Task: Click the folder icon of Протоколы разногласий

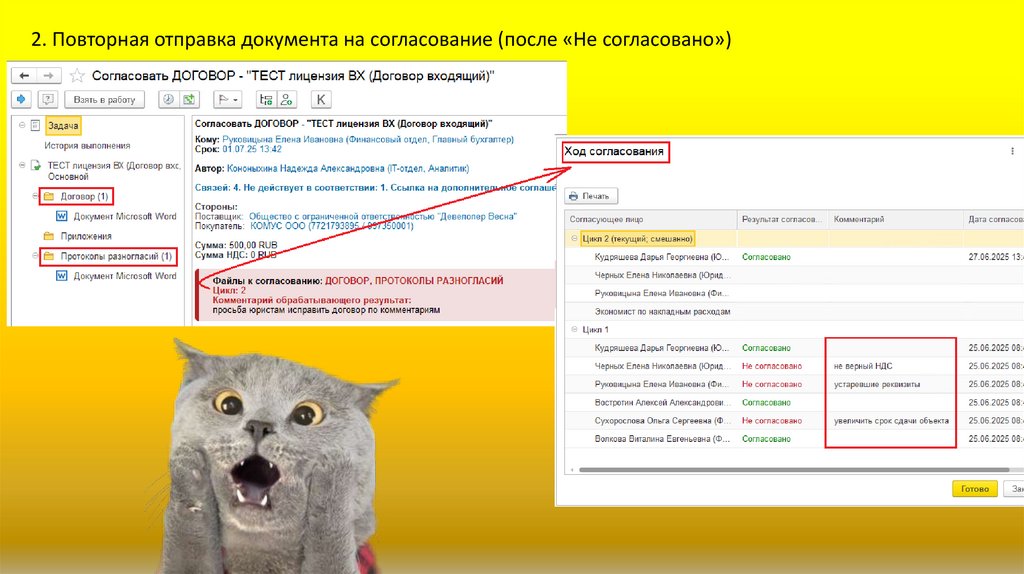Action: (49, 256)
